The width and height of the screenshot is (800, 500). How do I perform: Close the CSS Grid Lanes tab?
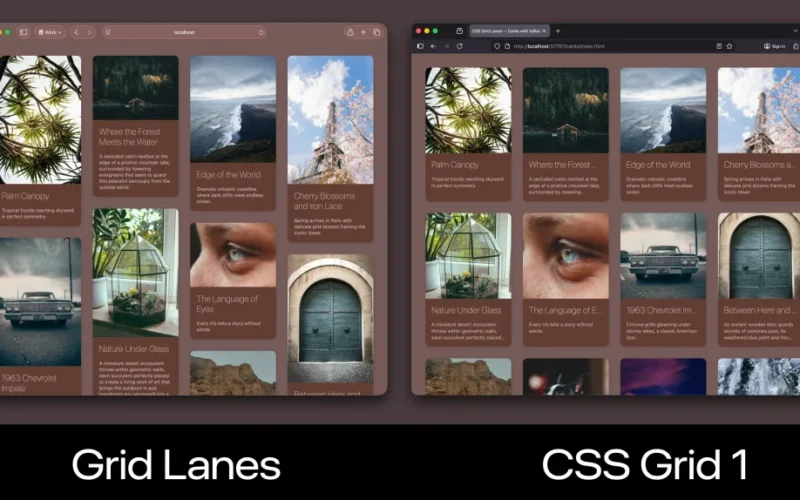(545, 31)
